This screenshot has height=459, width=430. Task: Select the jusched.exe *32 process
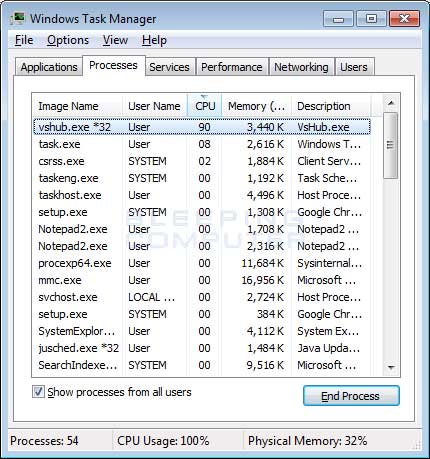coord(202,348)
